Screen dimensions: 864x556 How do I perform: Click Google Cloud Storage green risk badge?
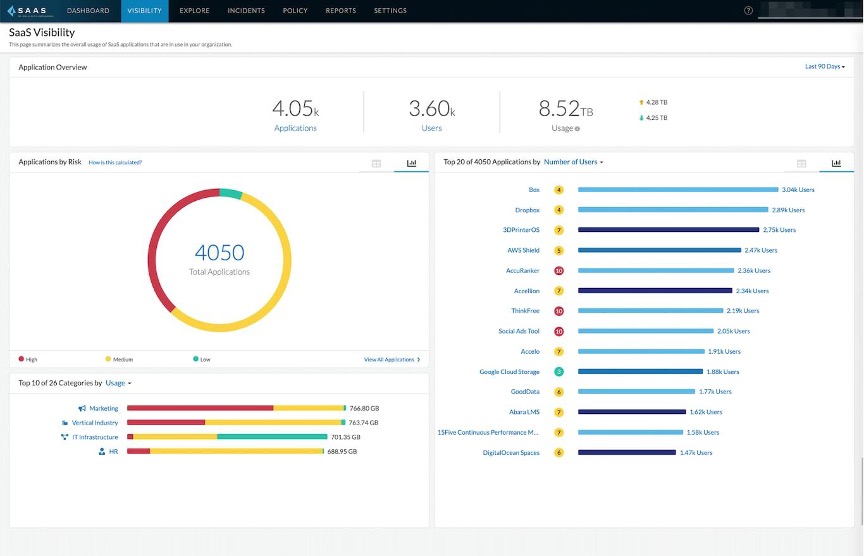tap(559, 371)
